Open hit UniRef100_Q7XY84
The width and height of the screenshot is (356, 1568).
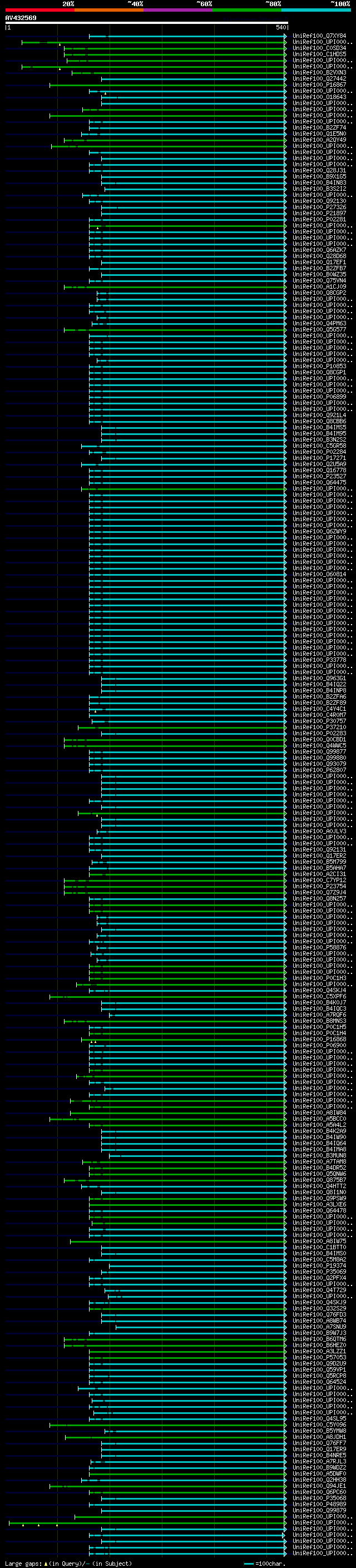319,36
